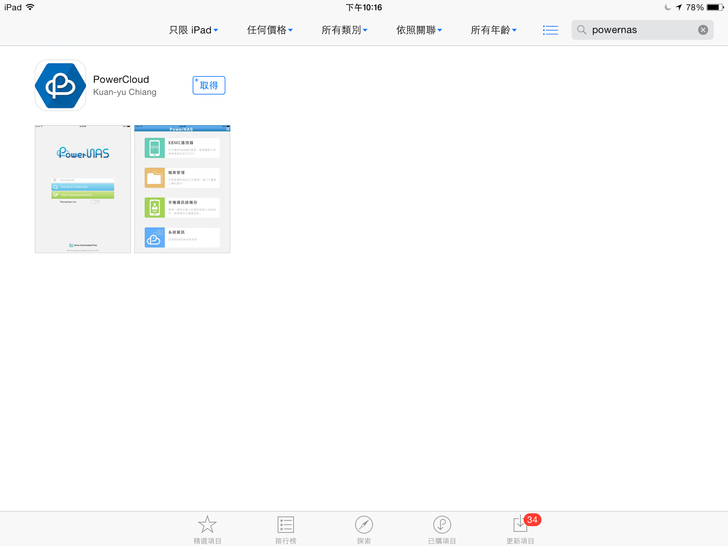Screen dimensions: 728x546
Task: Expand the 所有類別 category dropdown
Action: (344, 30)
